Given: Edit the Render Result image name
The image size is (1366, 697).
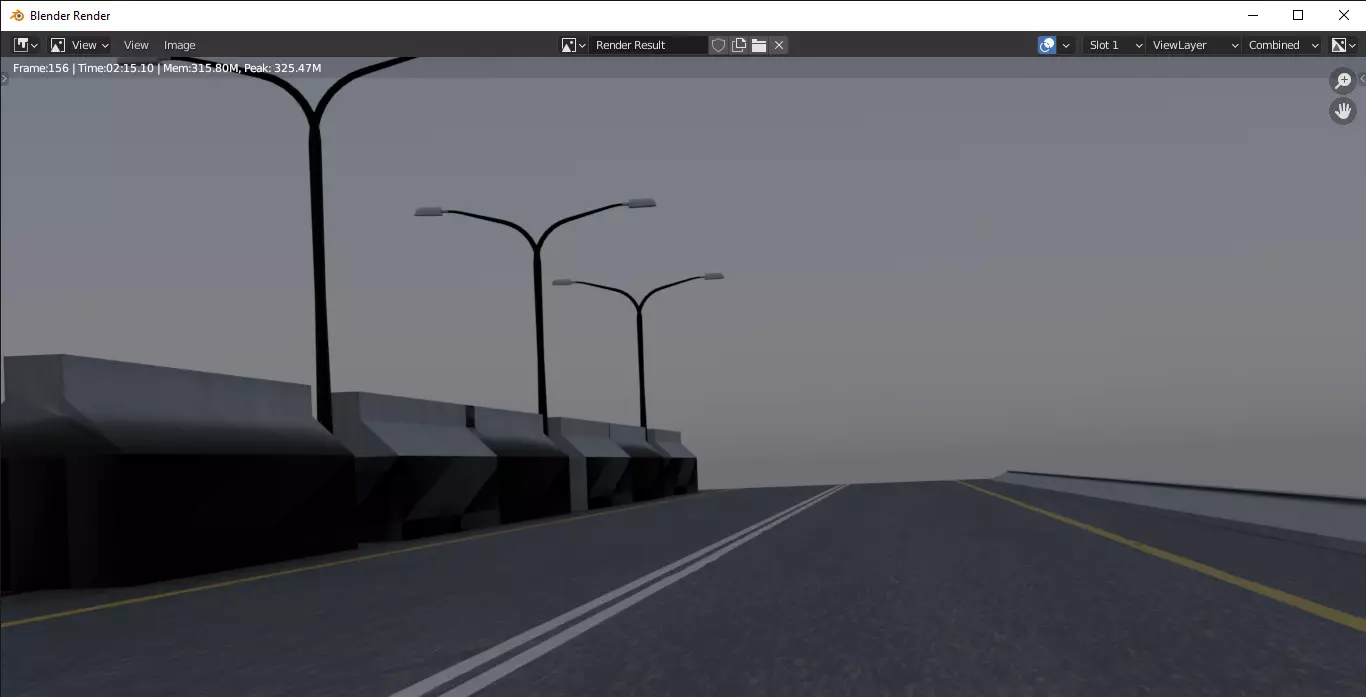Looking at the screenshot, I should (649, 45).
